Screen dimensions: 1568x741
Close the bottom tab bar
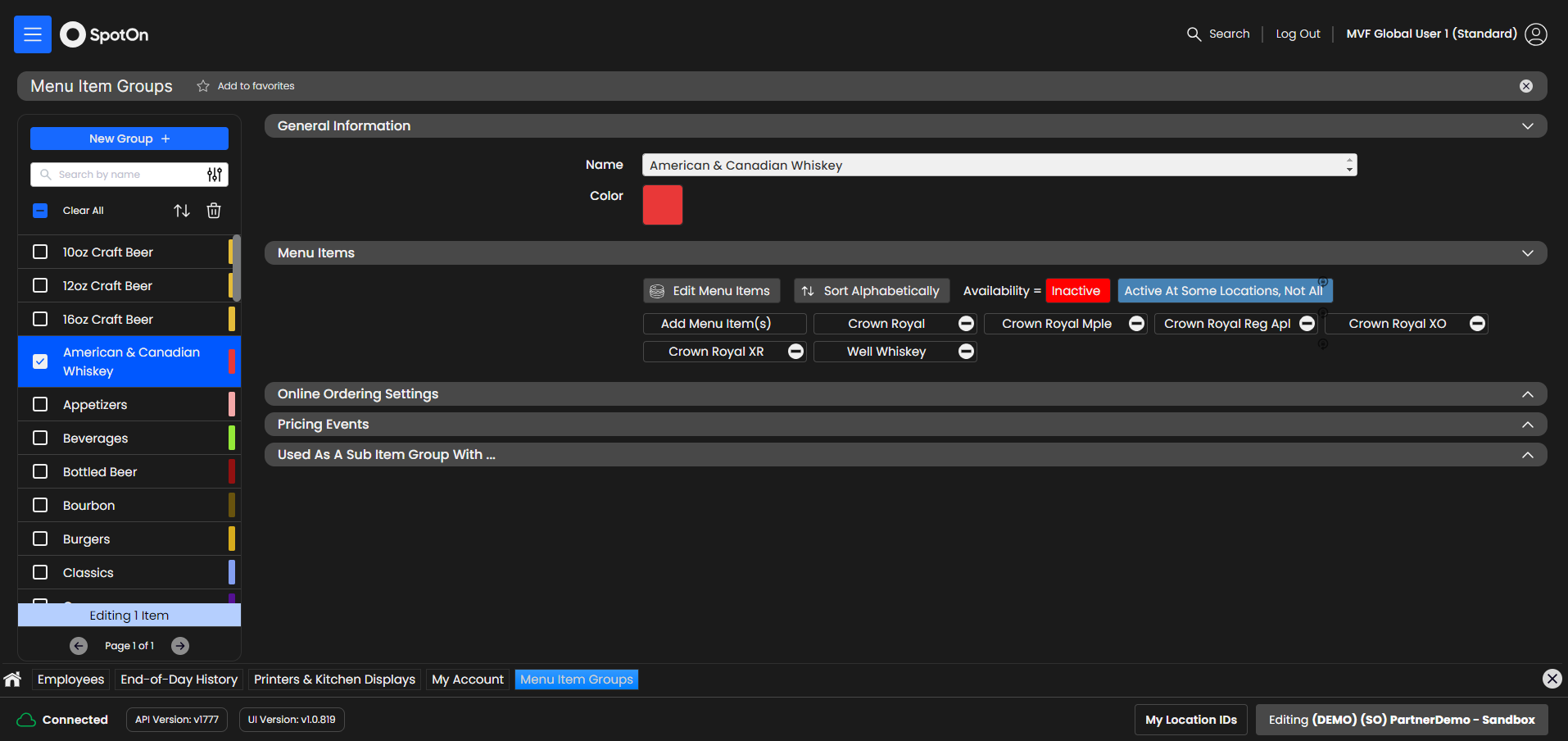point(1552,679)
